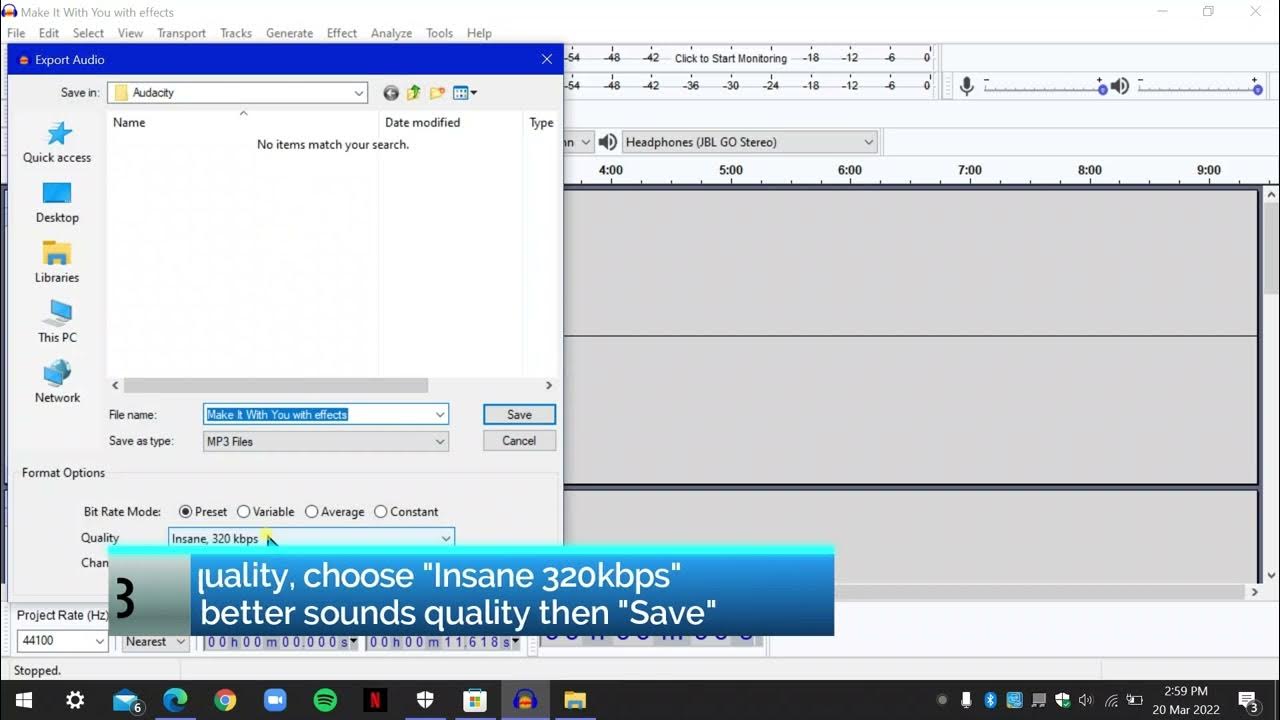The width and height of the screenshot is (1280, 720).
Task: Open Spotify from taskbar
Action: 325,700
